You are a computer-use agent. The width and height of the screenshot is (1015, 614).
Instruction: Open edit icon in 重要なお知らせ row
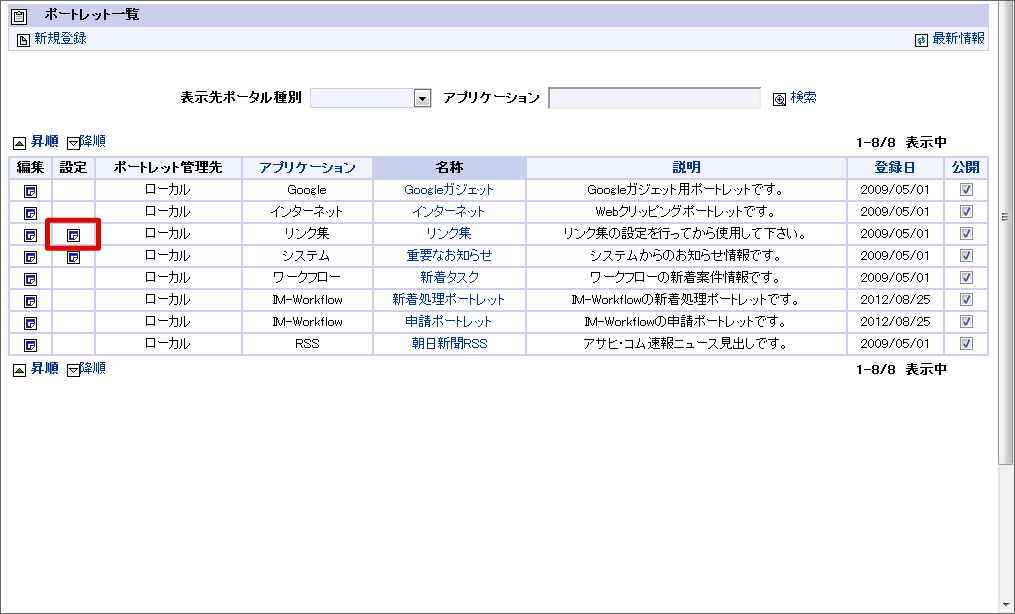point(30,258)
